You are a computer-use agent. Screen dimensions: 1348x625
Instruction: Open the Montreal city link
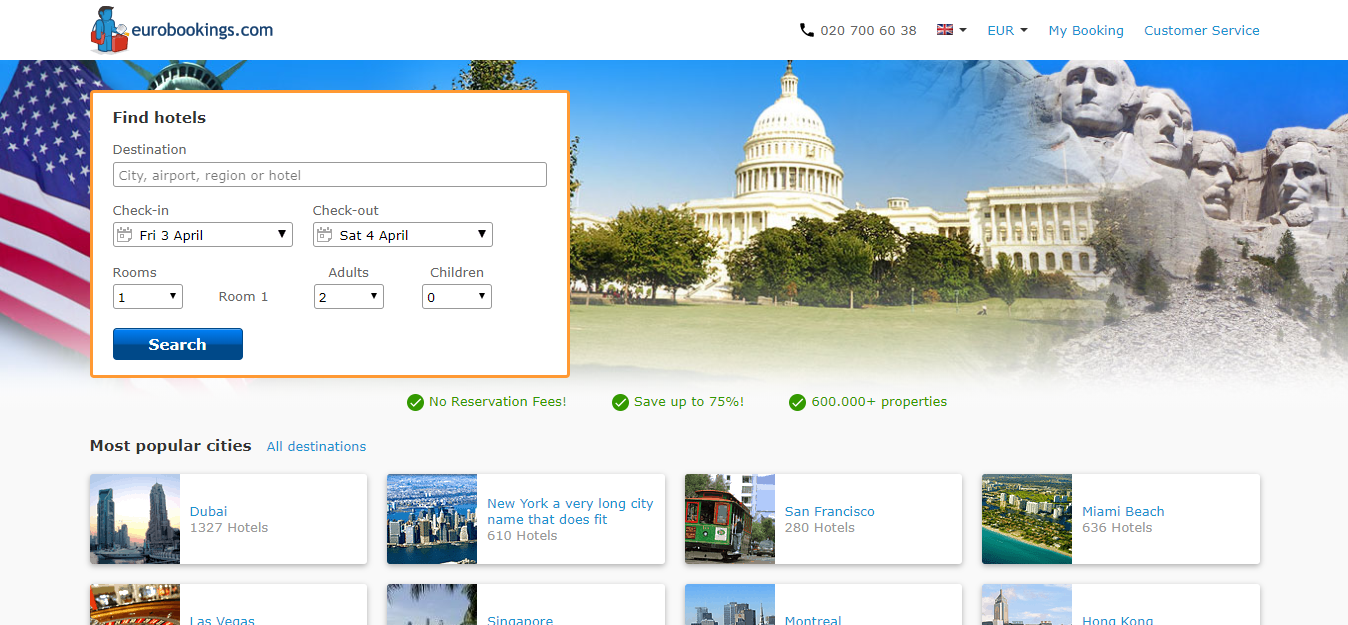[813, 620]
